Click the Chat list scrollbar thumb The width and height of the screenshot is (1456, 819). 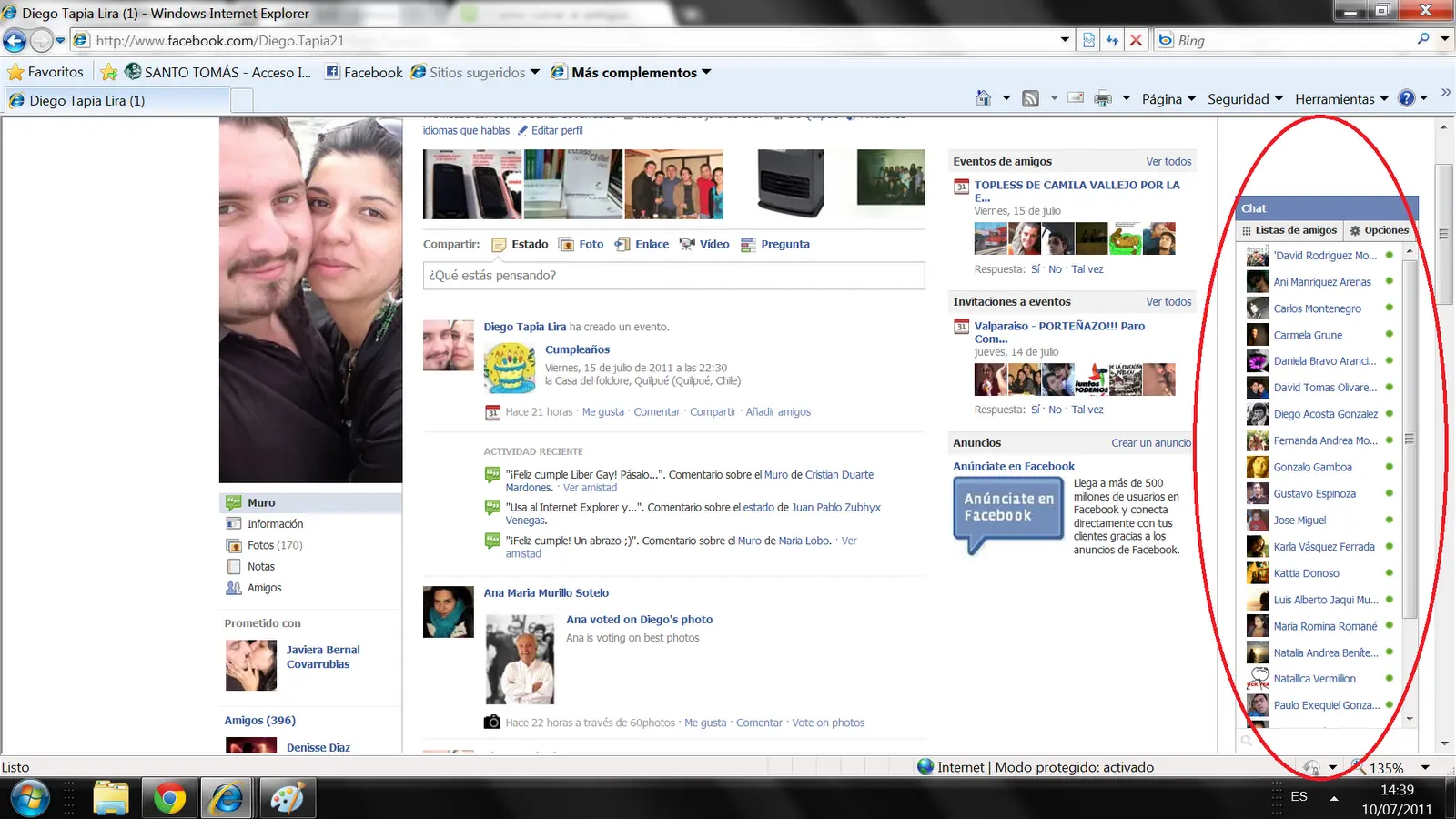[1410, 439]
